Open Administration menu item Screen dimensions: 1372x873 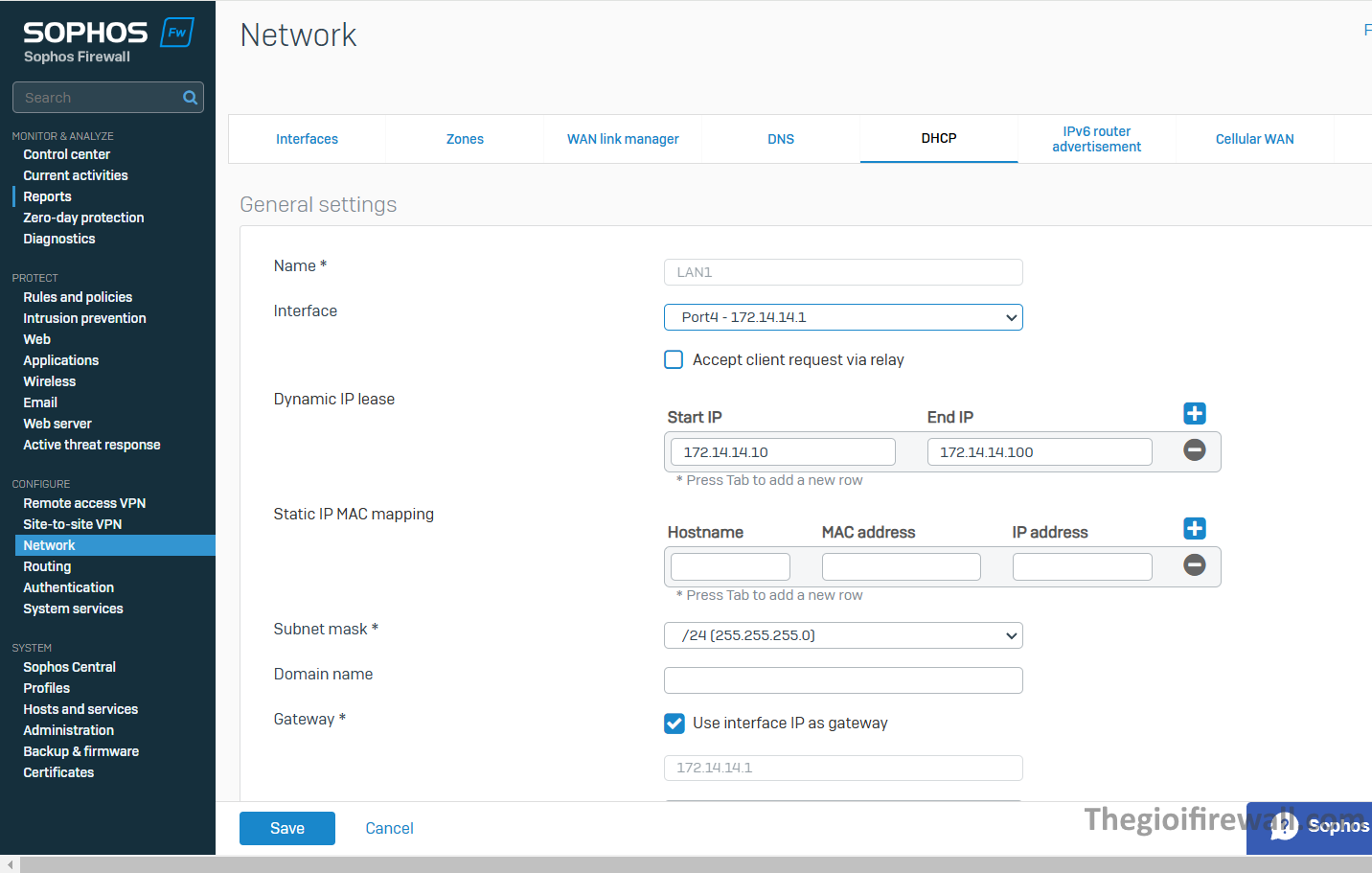coord(69,730)
